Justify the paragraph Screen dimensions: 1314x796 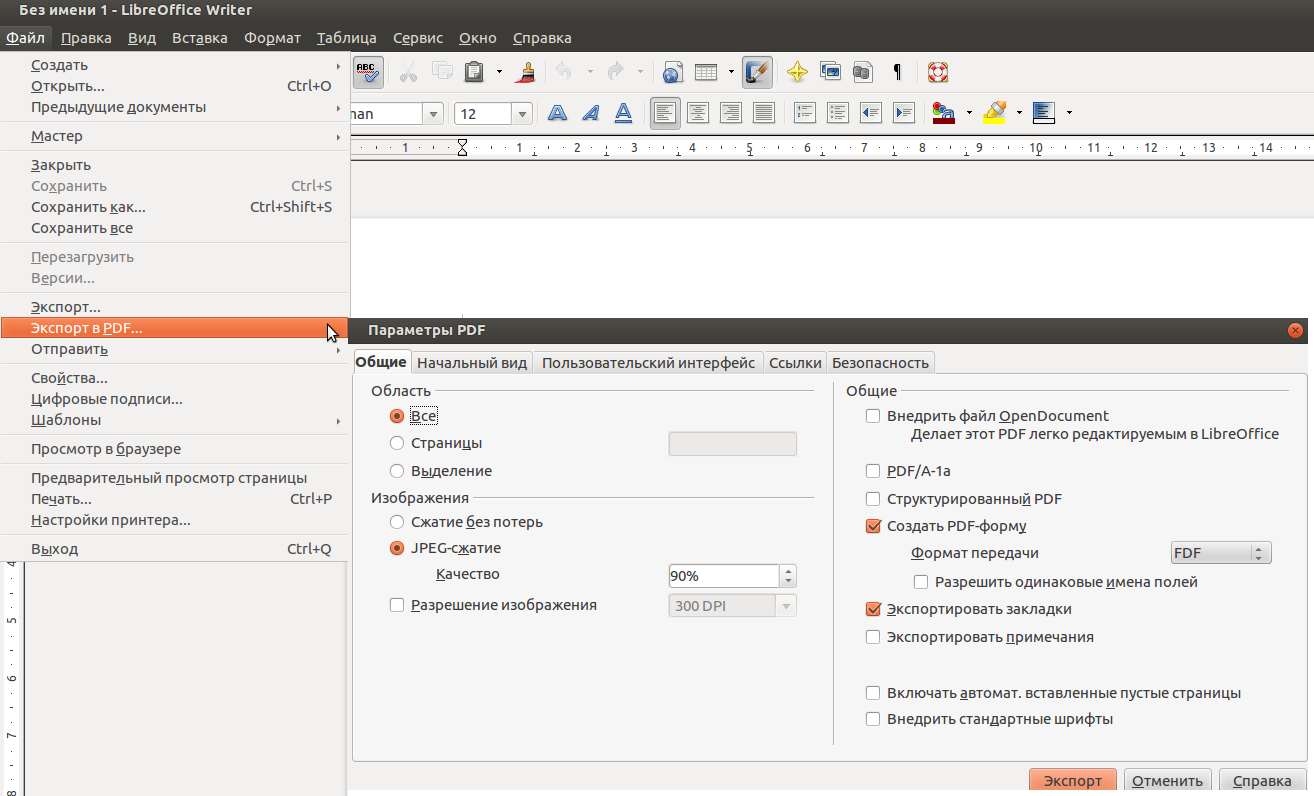coord(764,113)
